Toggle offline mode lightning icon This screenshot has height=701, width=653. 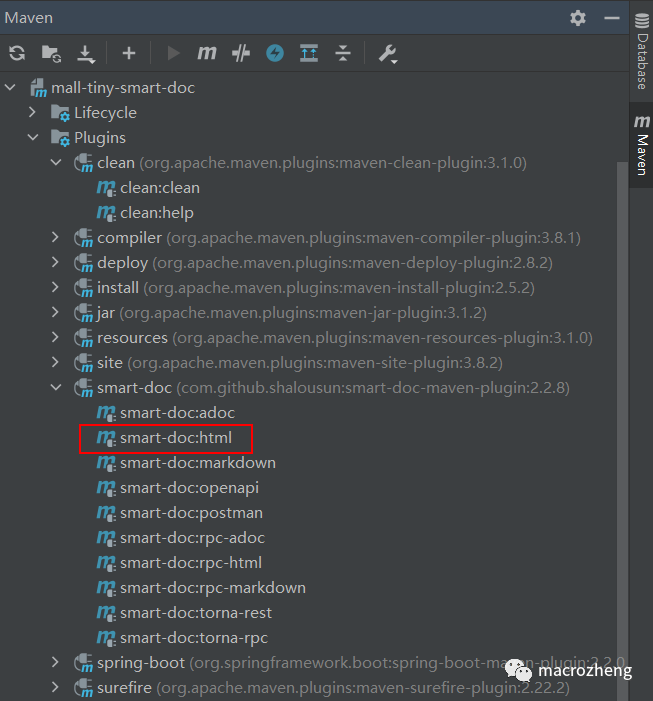coord(275,53)
